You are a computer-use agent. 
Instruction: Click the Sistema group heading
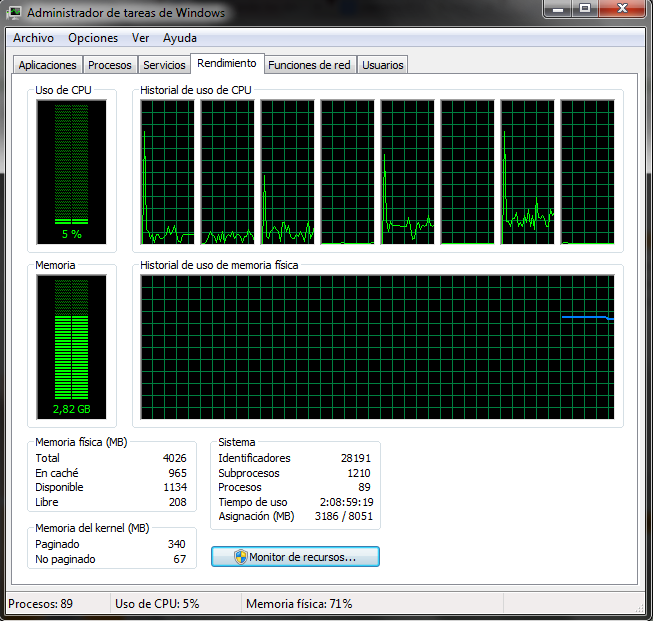coord(237,442)
